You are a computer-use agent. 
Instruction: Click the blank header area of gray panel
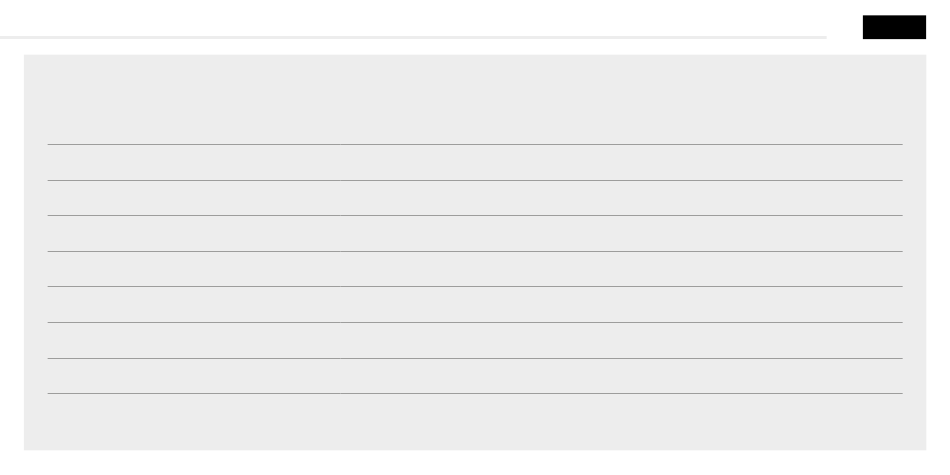tap(474, 100)
